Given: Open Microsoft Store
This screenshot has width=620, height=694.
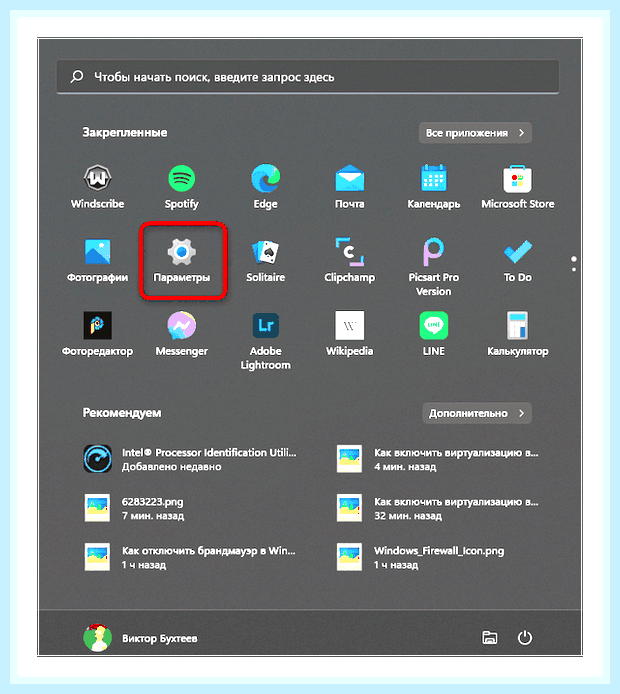Looking at the screenshot, I should 518,187.
